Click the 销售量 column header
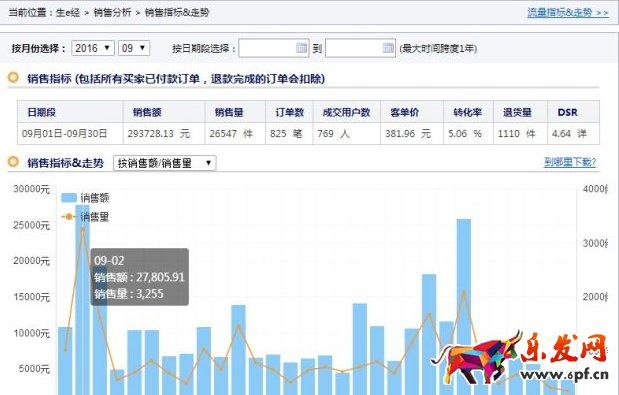This screenshot has height=395, width=619. click(235, 112)
